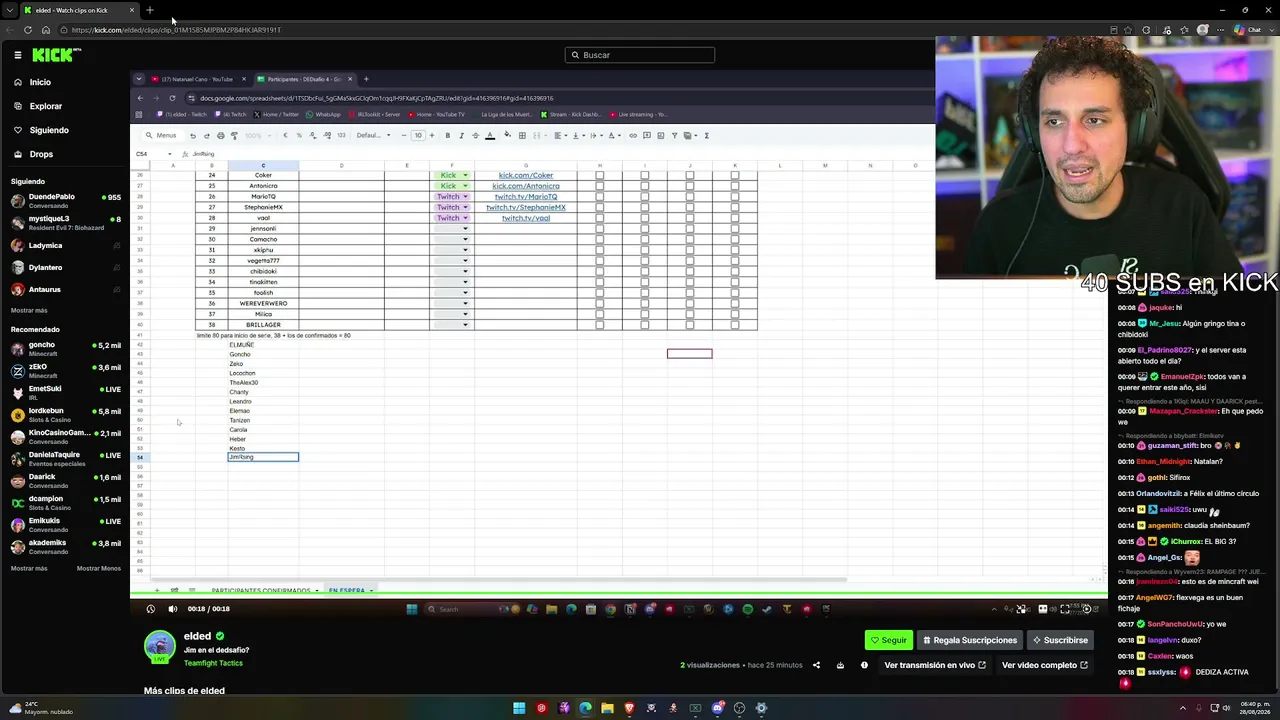Tick the column H checkbox in vaal row

[600, 218]
